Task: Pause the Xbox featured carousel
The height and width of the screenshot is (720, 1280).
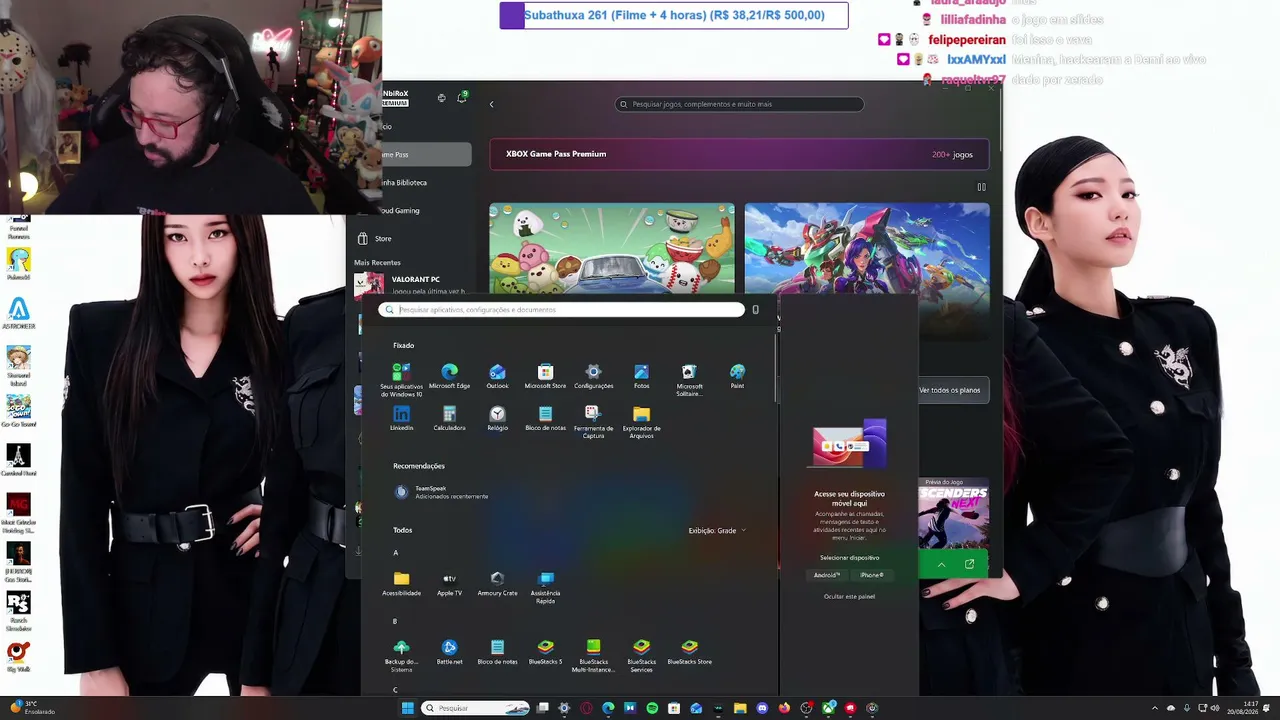Action: (x=981, y=187)
